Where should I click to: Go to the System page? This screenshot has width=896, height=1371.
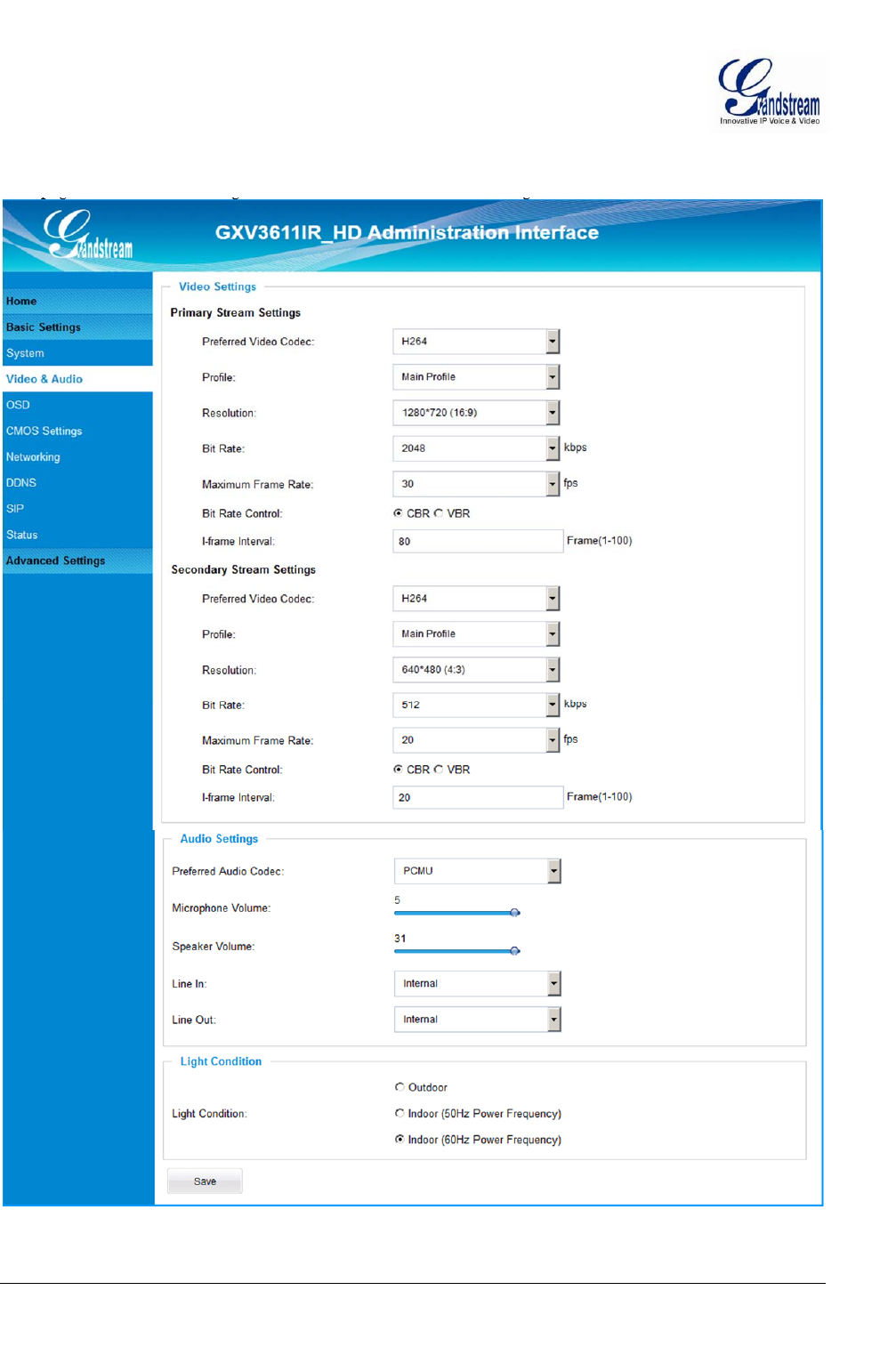tap(77, 352)
